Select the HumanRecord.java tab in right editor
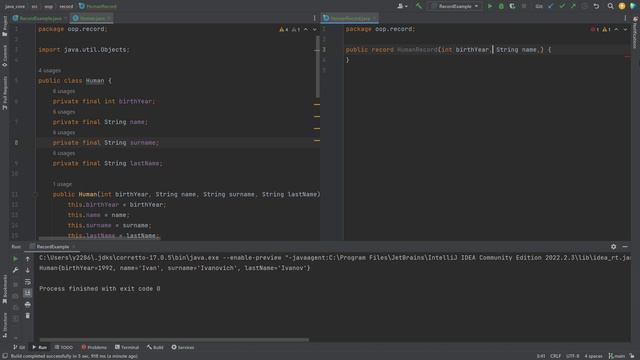The image size is (640, 360). click(x=350, y=18)
